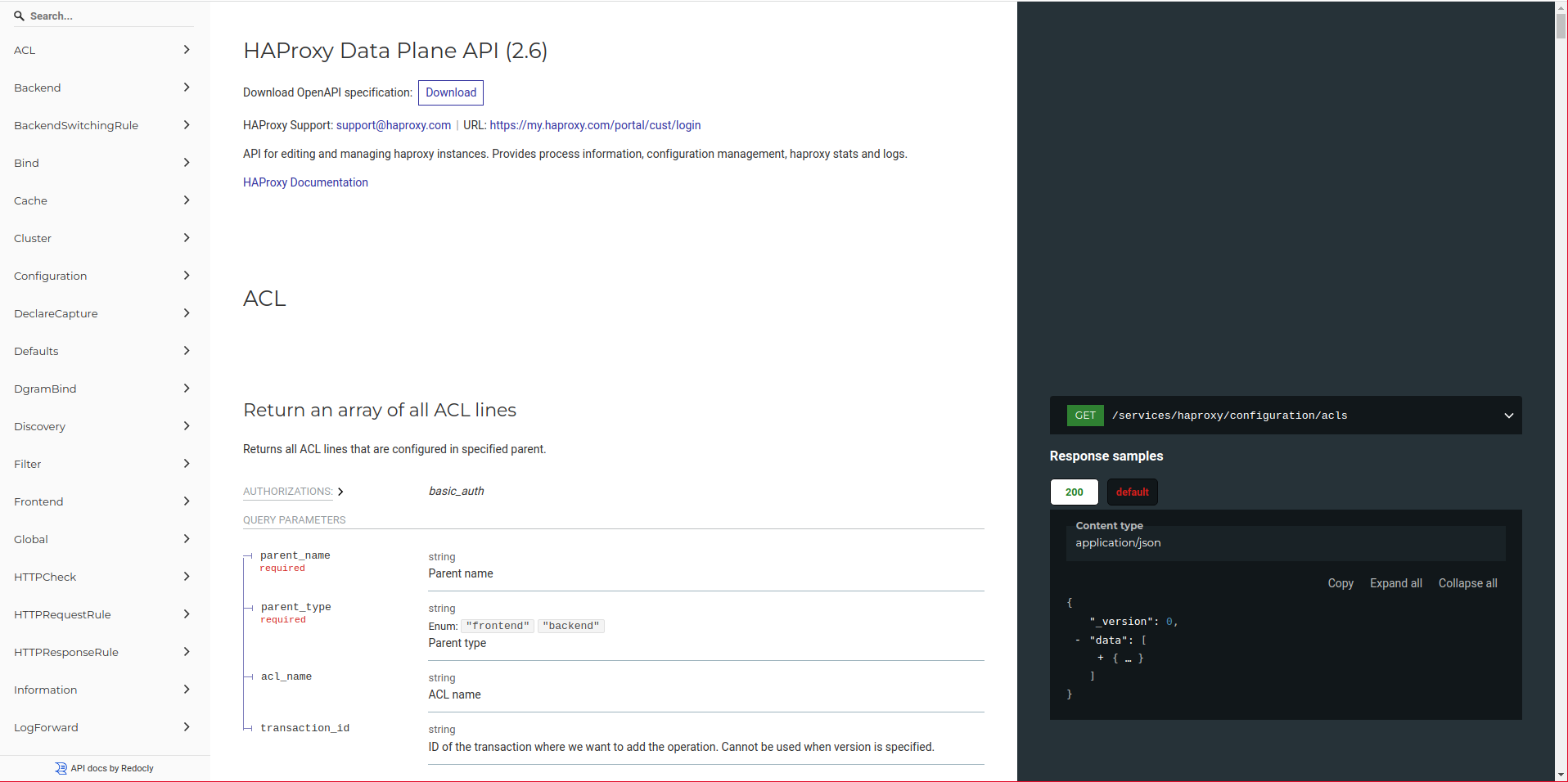Click the search magnifier icon
Image resolution: width=1568 pixels, height=782 pixels.
[x=19, y=16]
